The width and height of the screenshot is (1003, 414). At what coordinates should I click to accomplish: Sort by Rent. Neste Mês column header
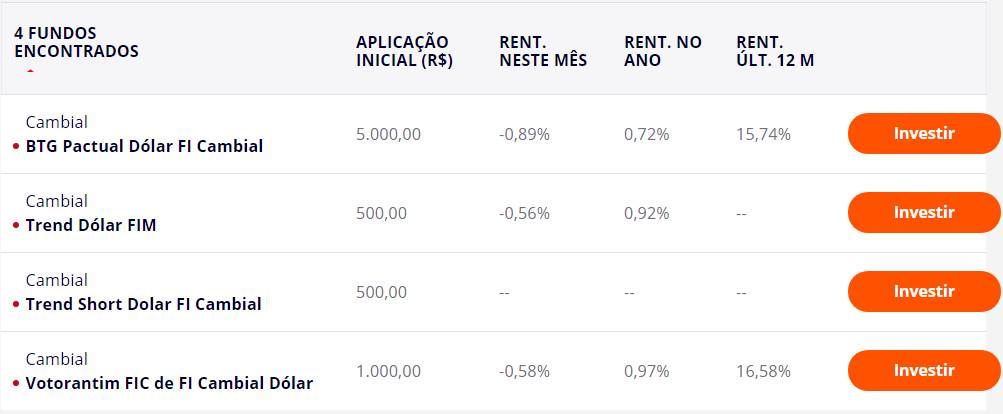click(543, 50)
